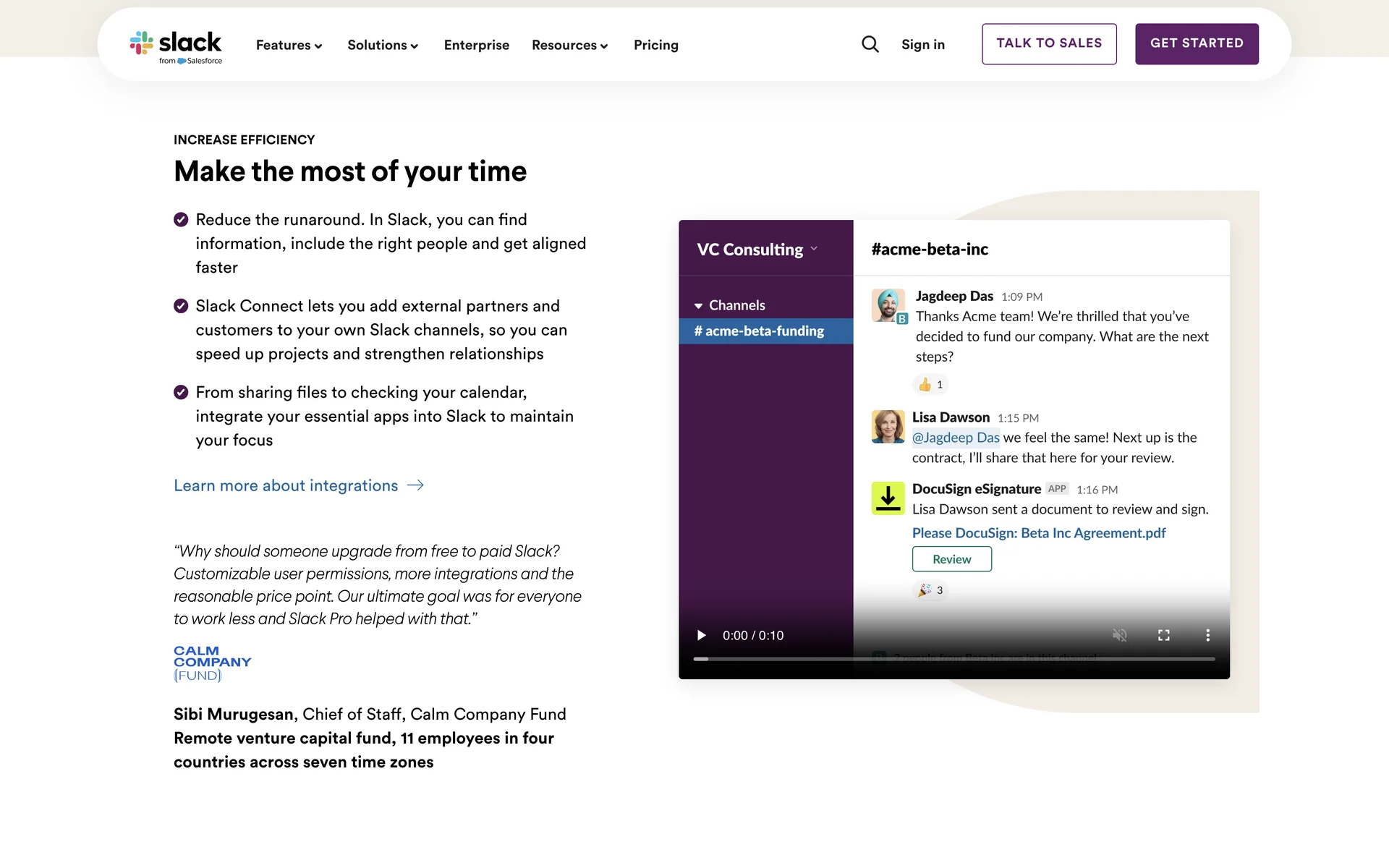
Task: Click the video progress bar
Action: pos(953,659)
